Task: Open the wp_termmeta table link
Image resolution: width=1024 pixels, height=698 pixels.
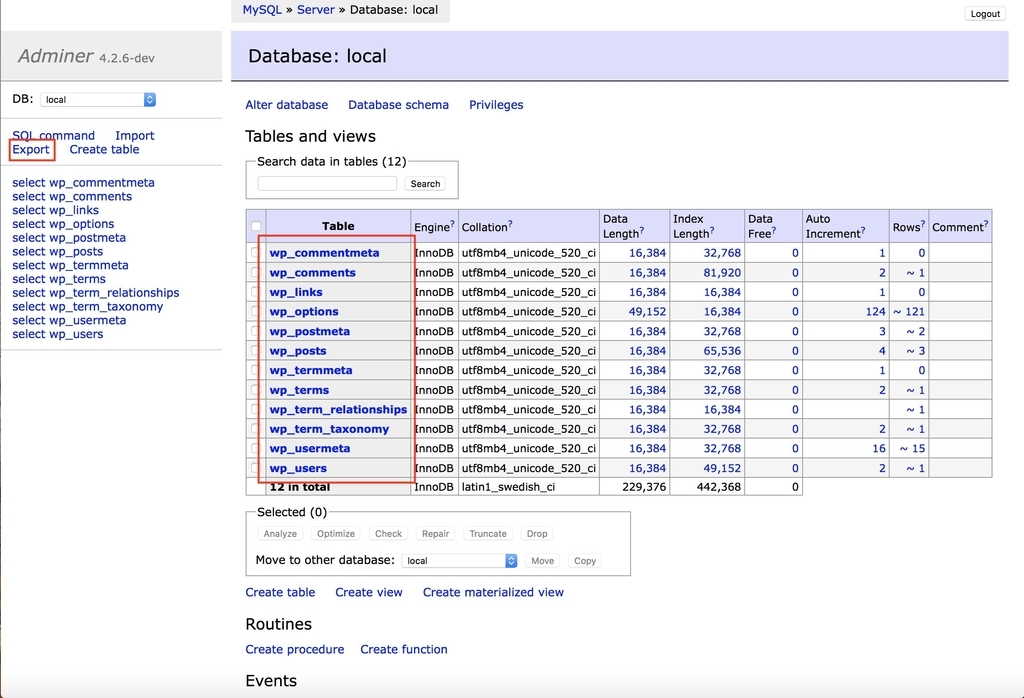Action: tap(311, 370)
